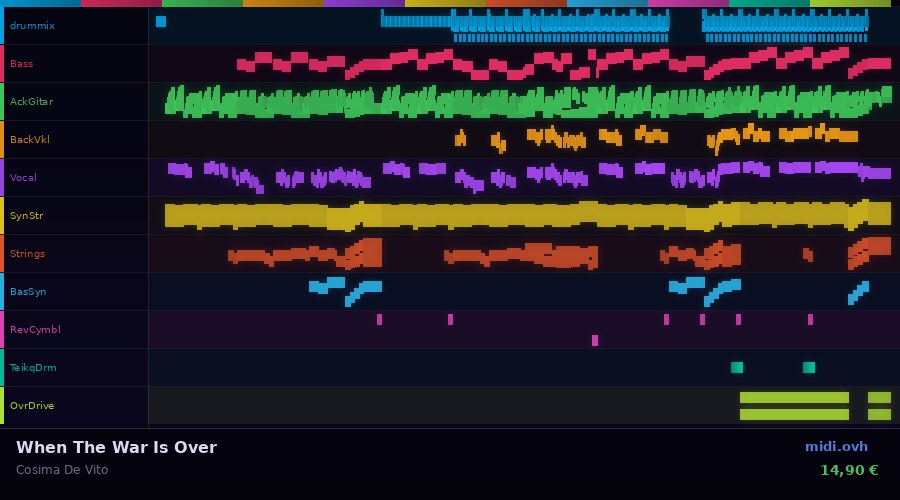
Task: Click the TeikqDrm track name
Action: tap(33, 368)
